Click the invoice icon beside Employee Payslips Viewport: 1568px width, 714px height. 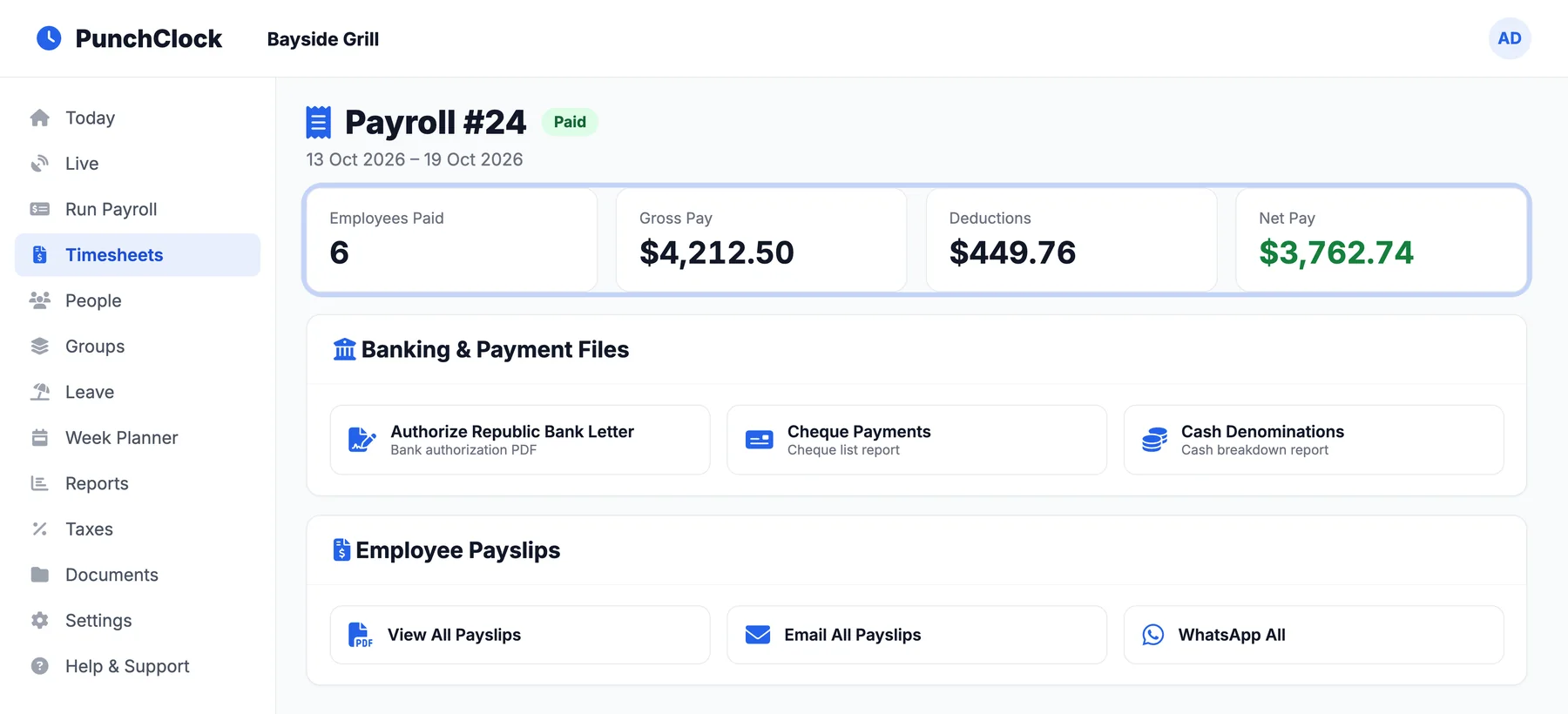[341, 550]
